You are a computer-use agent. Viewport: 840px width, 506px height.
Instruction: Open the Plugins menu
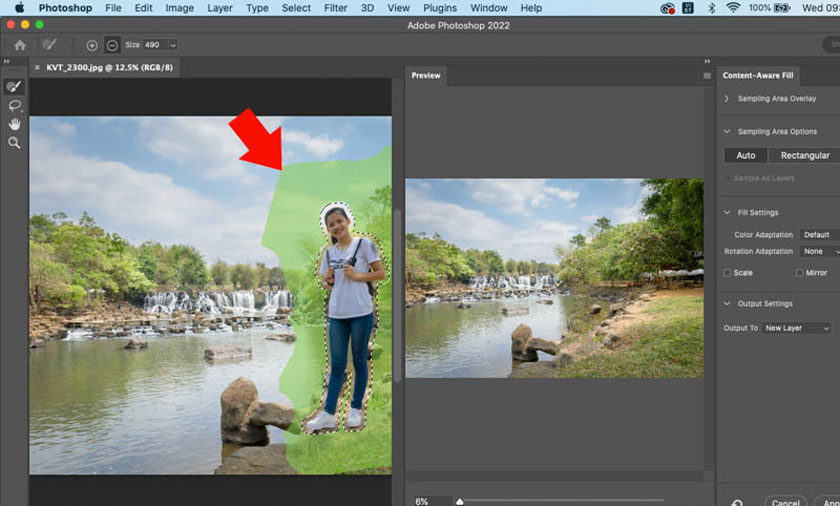click(x=440, y=8)
